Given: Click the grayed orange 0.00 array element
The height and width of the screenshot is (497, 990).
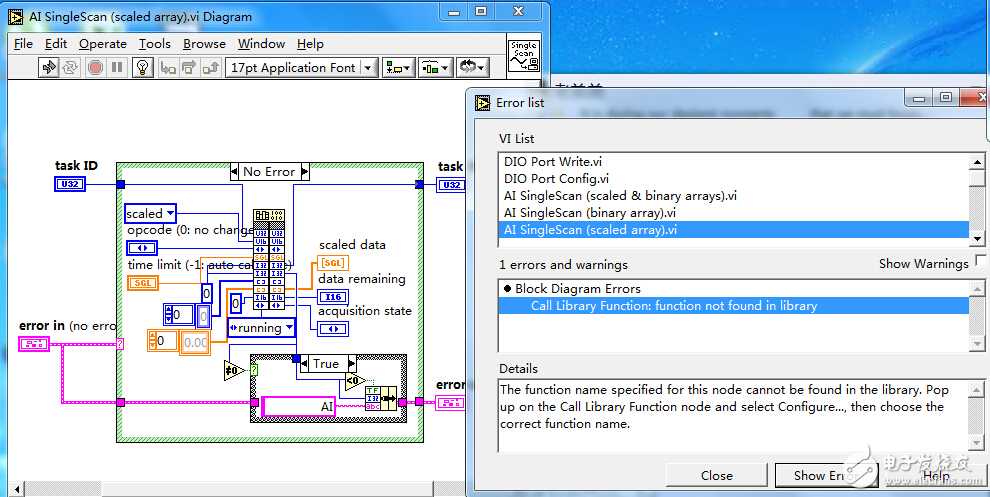Looking at the screenshot, I should point(195,342).
